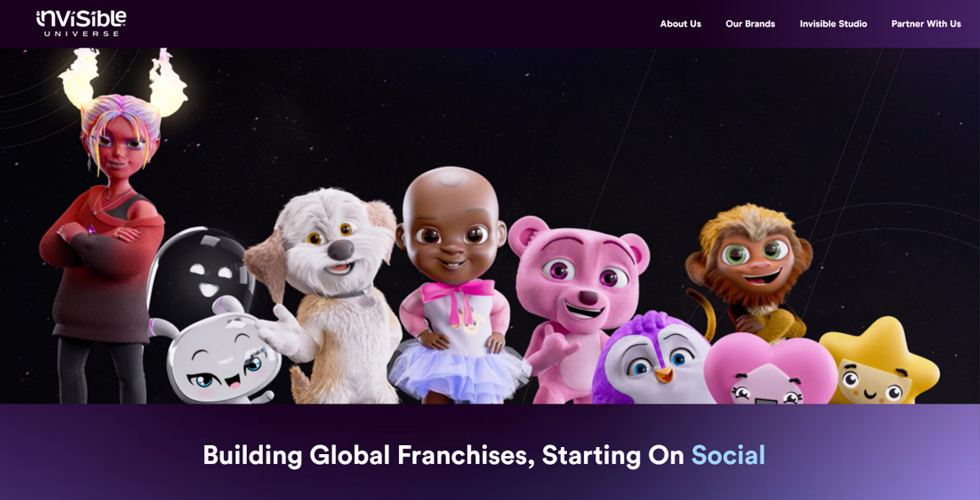Image resolution: width=980 pixels, height=500 pixels.
Task: Click the Invisible Universe logo
Action: pyautogui.click(x=81, y=23)
